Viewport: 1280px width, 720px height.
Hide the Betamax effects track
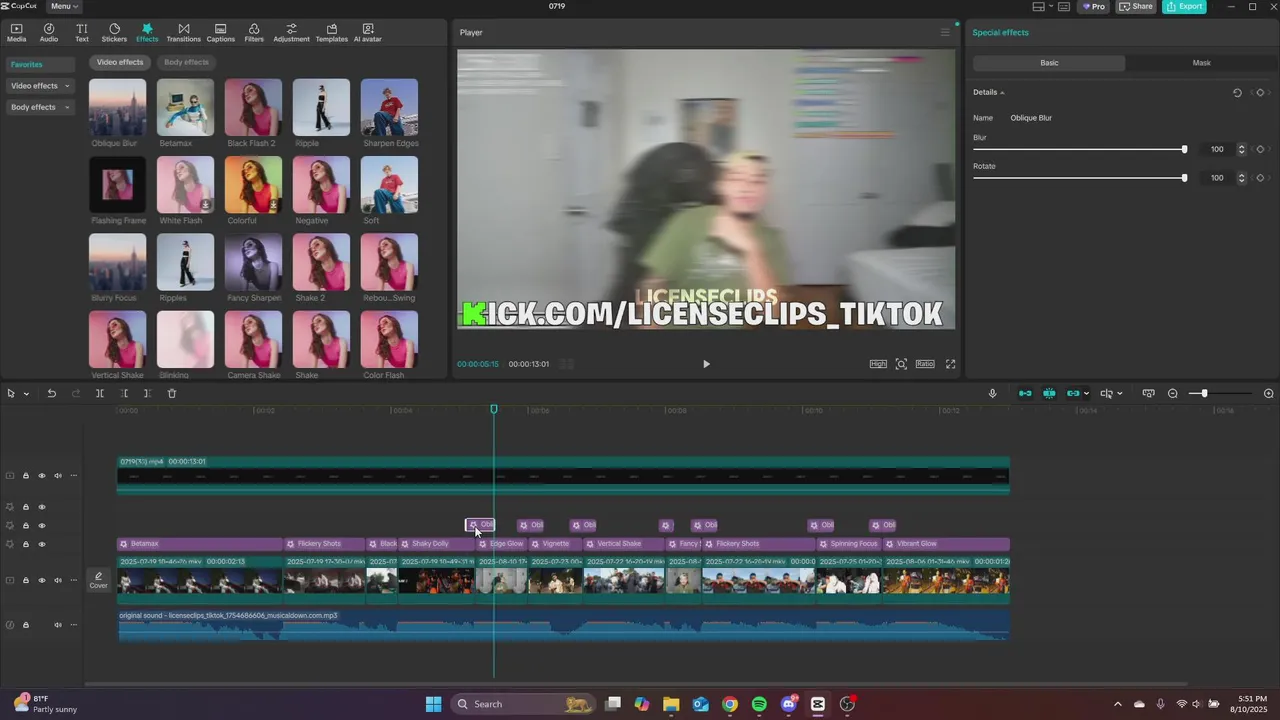click(42, 544)
